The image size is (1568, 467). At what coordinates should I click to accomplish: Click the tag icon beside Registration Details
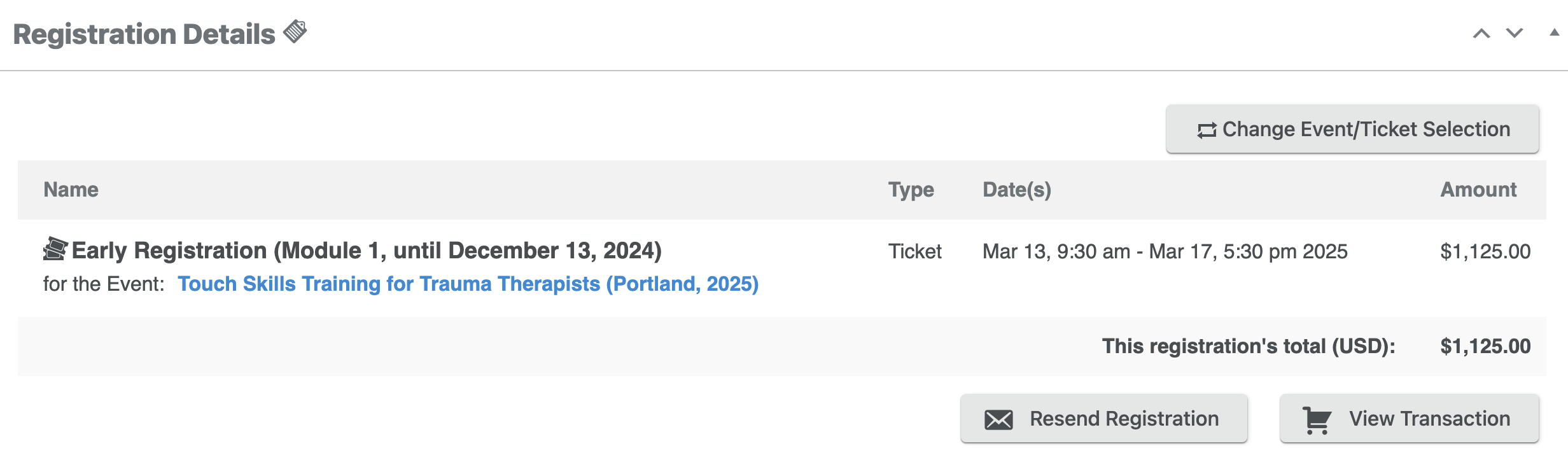coord(295,31)
